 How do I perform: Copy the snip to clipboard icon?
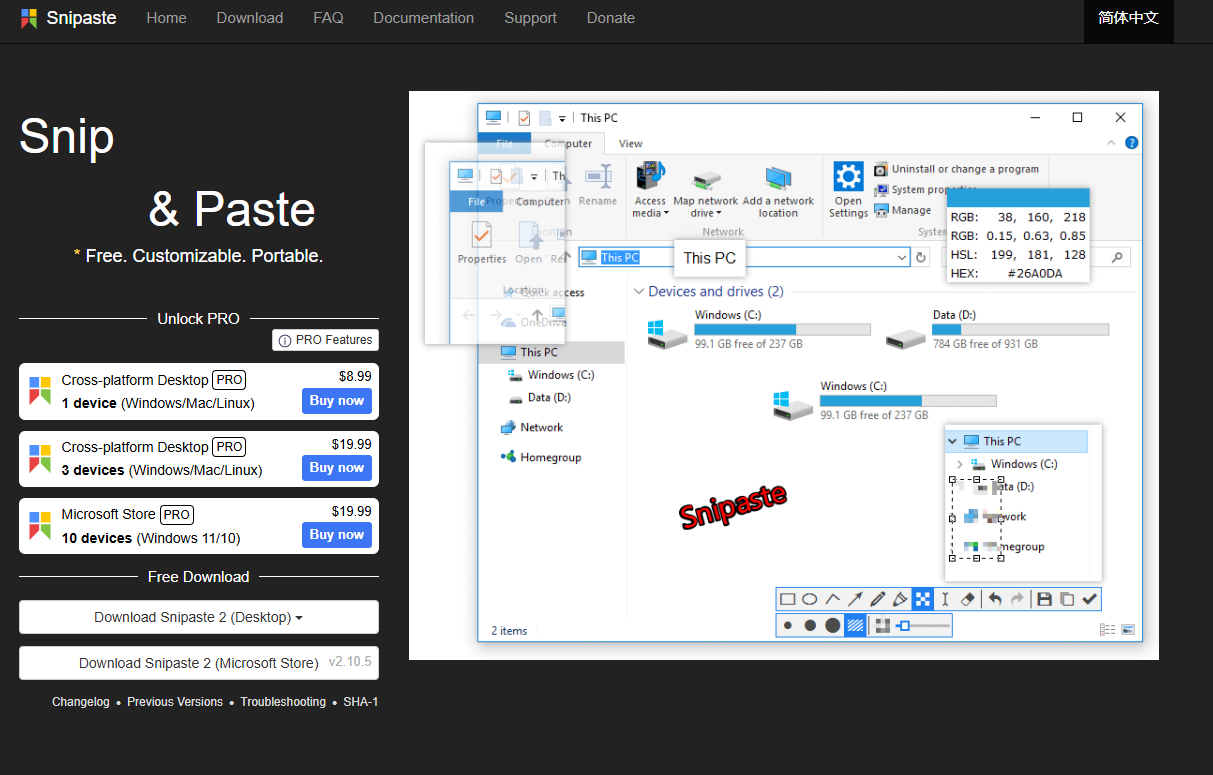(1067, 599)
